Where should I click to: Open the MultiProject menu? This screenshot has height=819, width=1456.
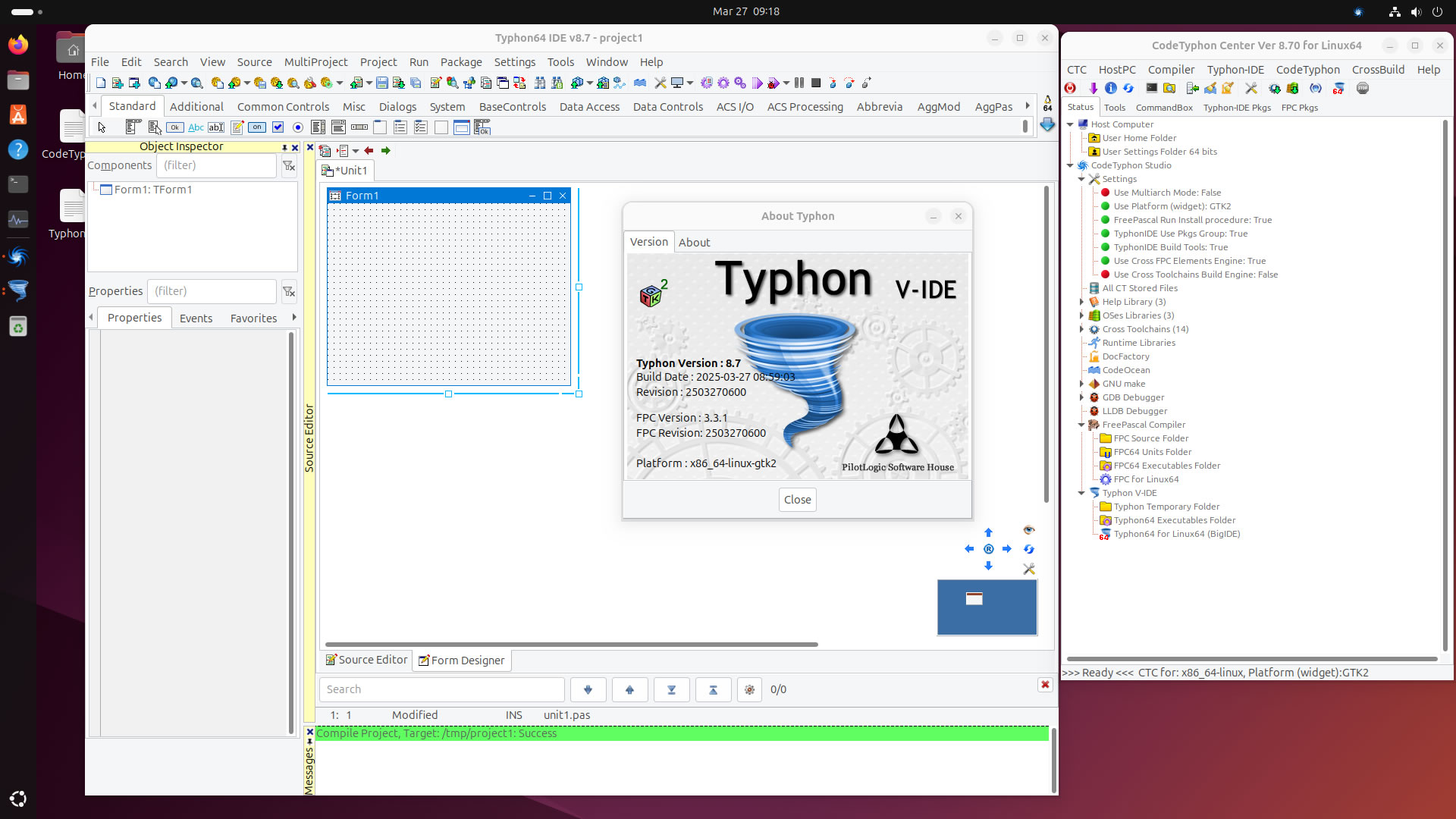tap(315, 62)
